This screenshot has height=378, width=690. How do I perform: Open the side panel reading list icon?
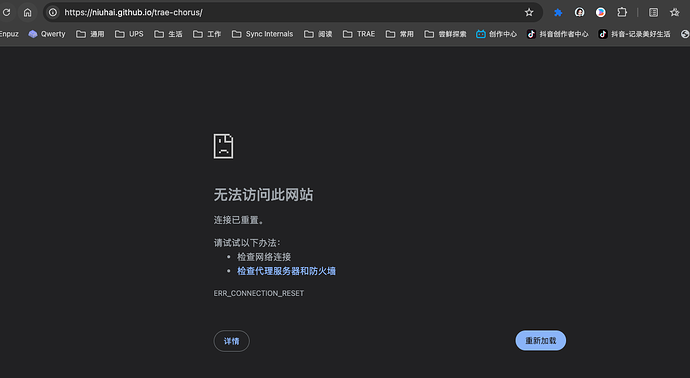(x=653, y=12)
